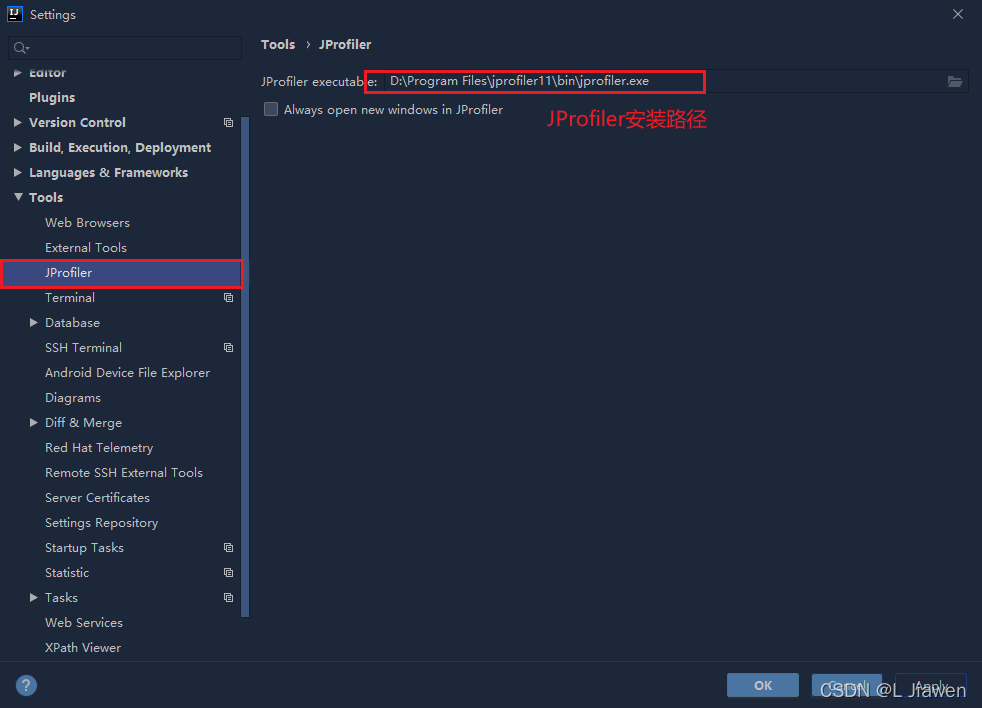The width and height of the screenshot is (982, 708).
Task: Click in the settings search field
Action: click(125, 48)
